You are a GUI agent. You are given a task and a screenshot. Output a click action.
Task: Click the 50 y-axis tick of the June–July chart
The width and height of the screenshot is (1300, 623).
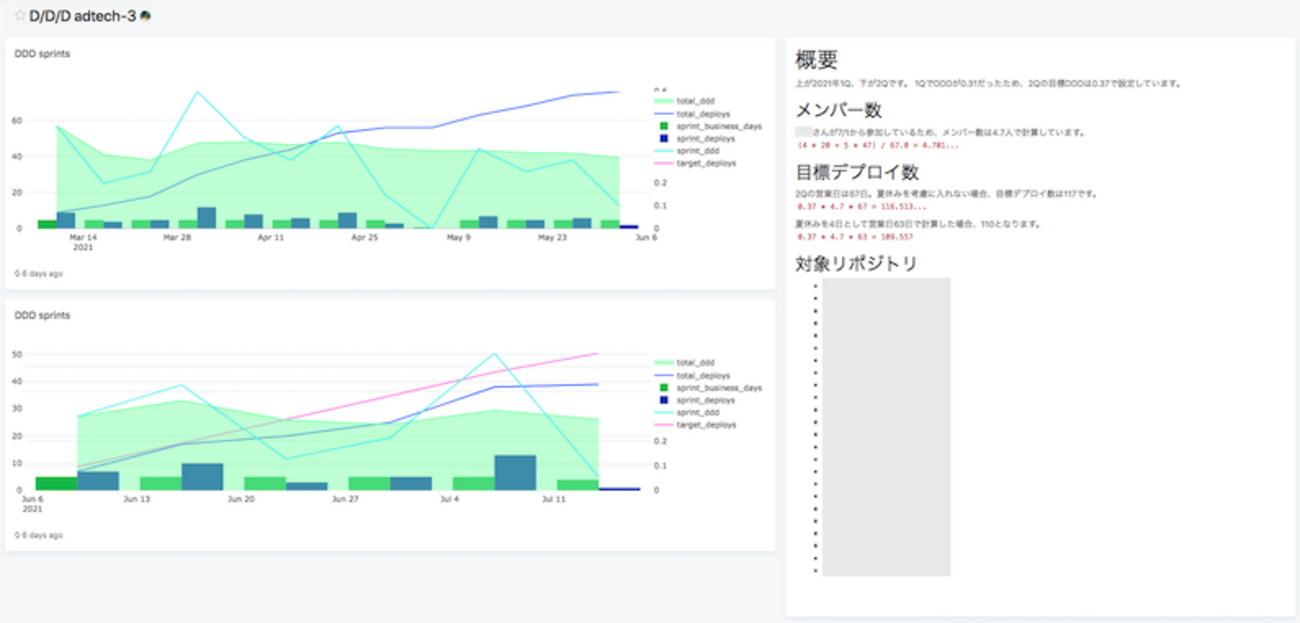click(17, 354)
